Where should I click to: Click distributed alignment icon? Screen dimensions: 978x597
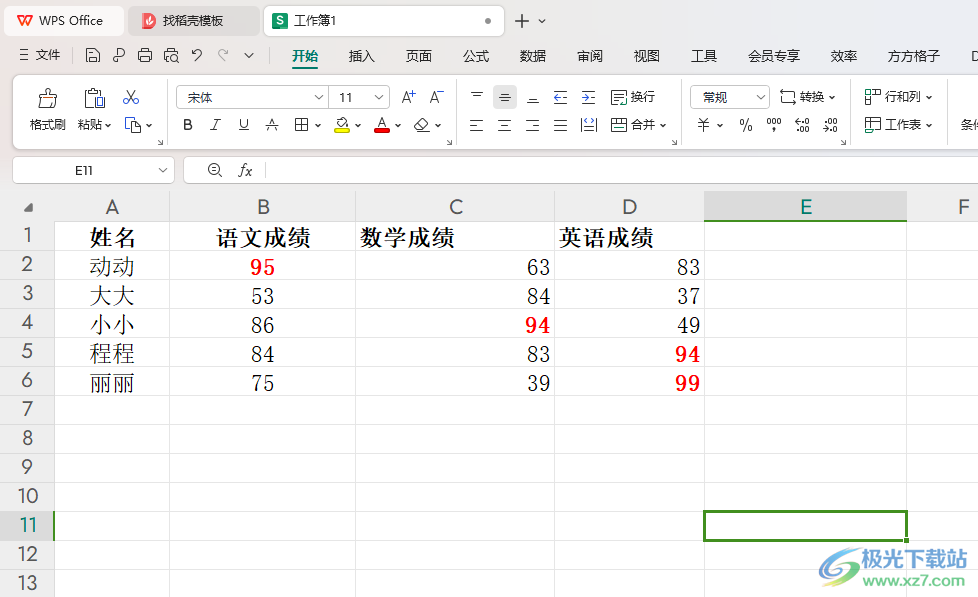[588, 125]
